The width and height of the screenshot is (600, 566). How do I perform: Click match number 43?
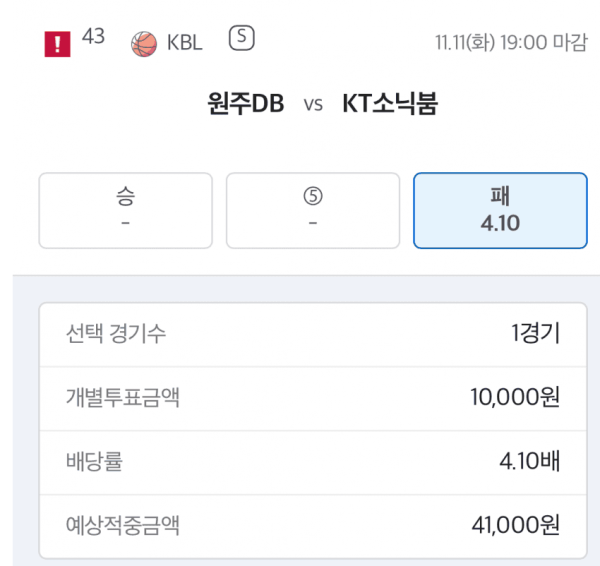pos(94,37)
